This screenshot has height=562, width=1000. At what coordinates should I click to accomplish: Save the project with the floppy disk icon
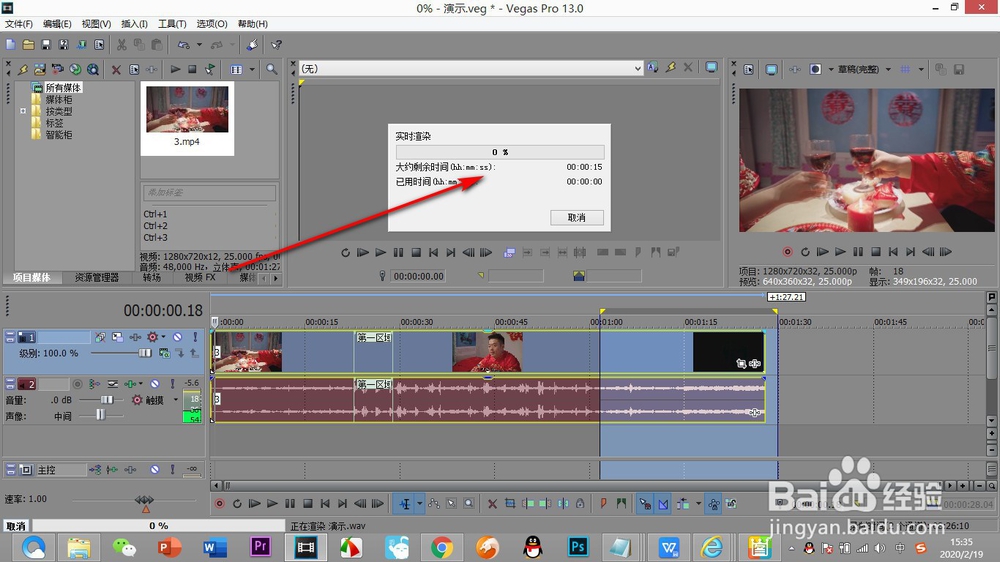coord(46,45)
